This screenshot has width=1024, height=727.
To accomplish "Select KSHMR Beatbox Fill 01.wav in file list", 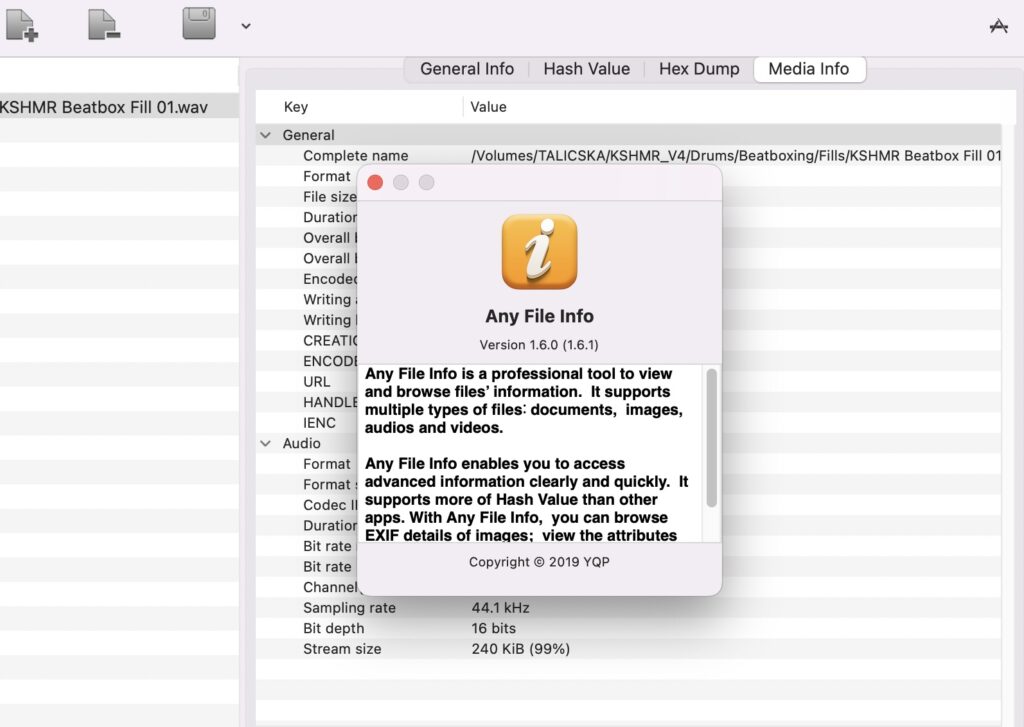I will (x=118, y=107).
